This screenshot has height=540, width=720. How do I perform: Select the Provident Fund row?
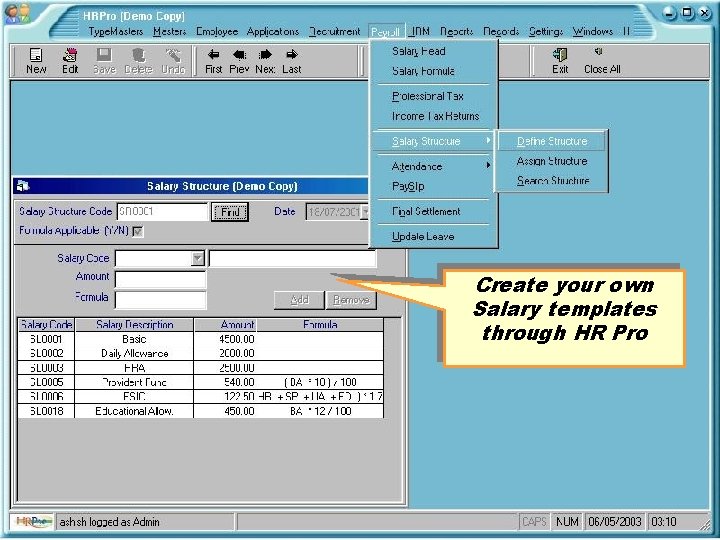tap(201, 382)
